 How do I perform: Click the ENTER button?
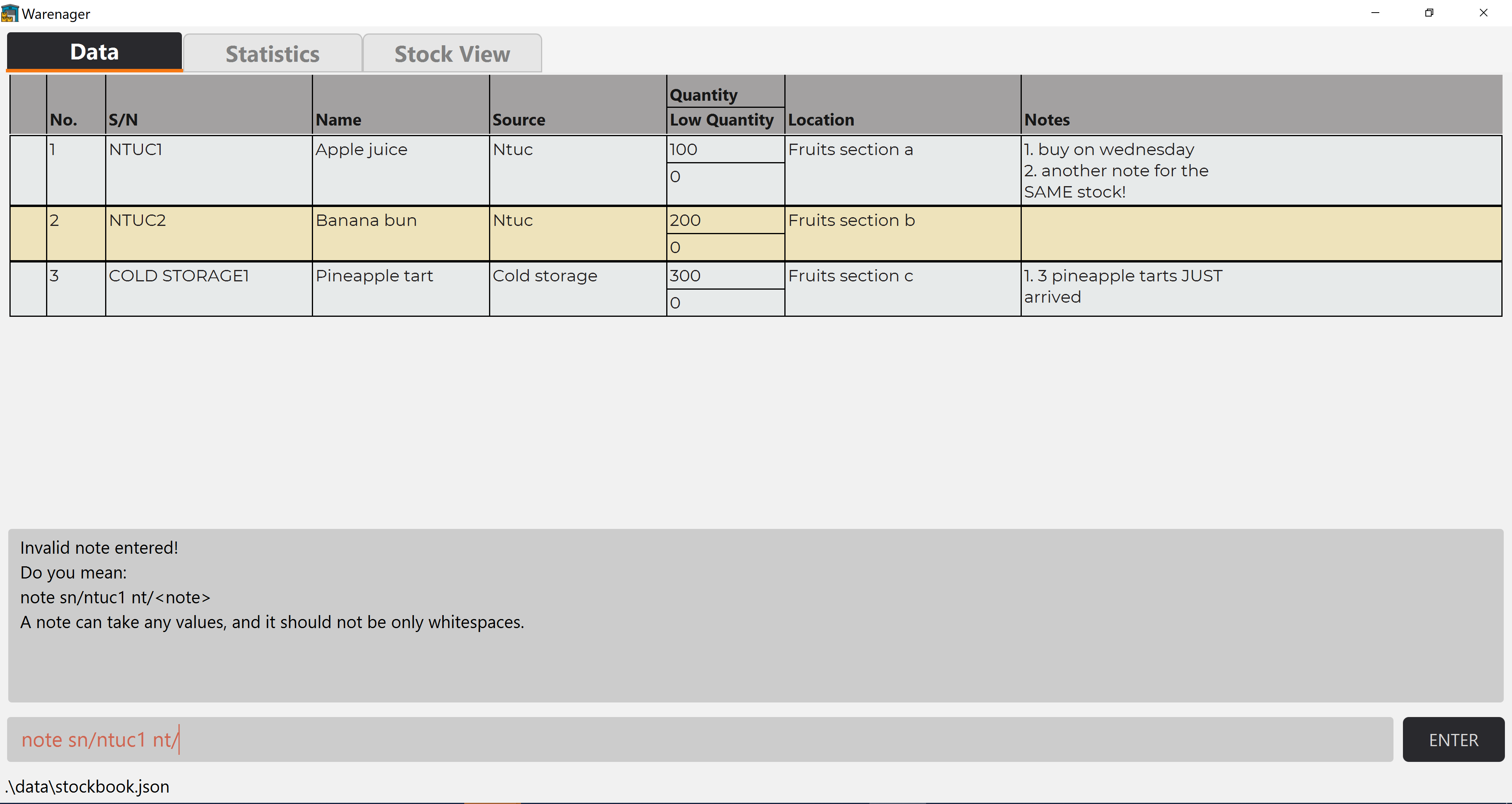click(x=1453, y=739)
